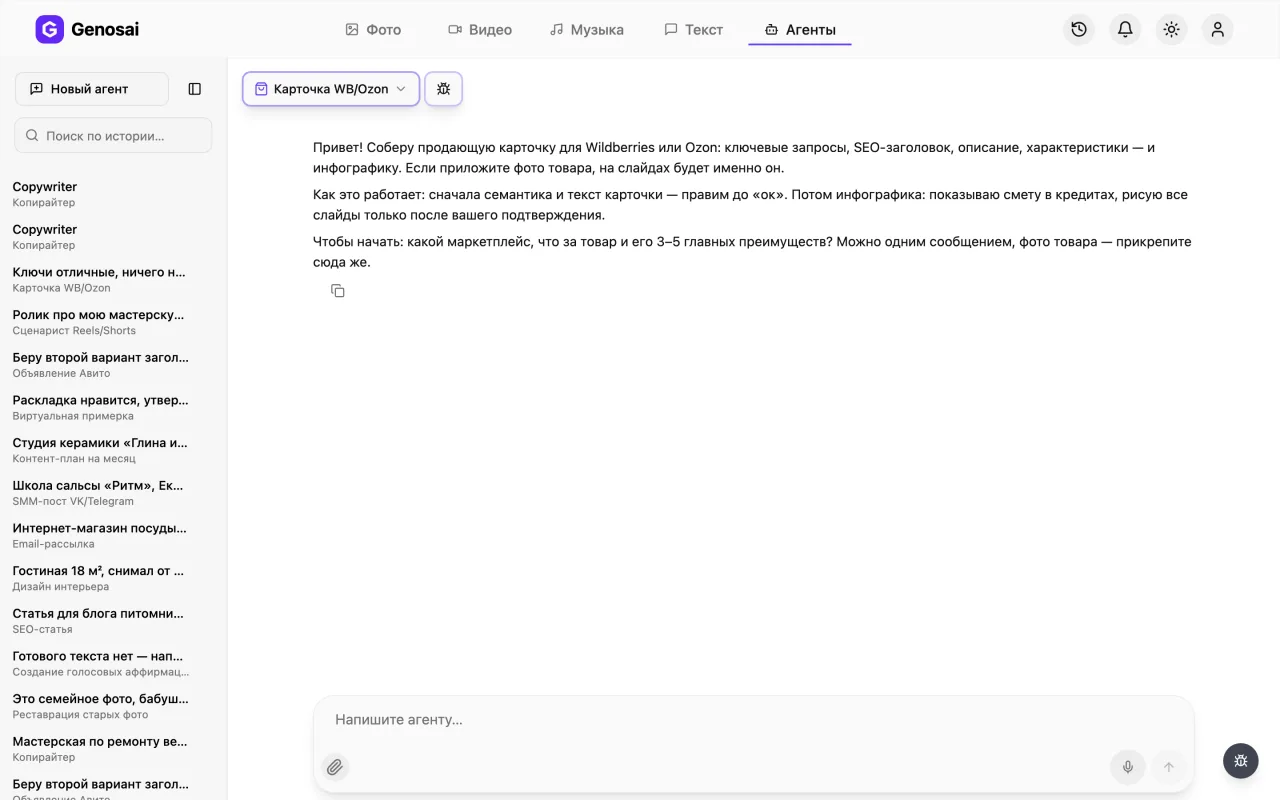1280x800 pixels.
Task: Click the floating dark bug button
Action: pos(1241,761)
